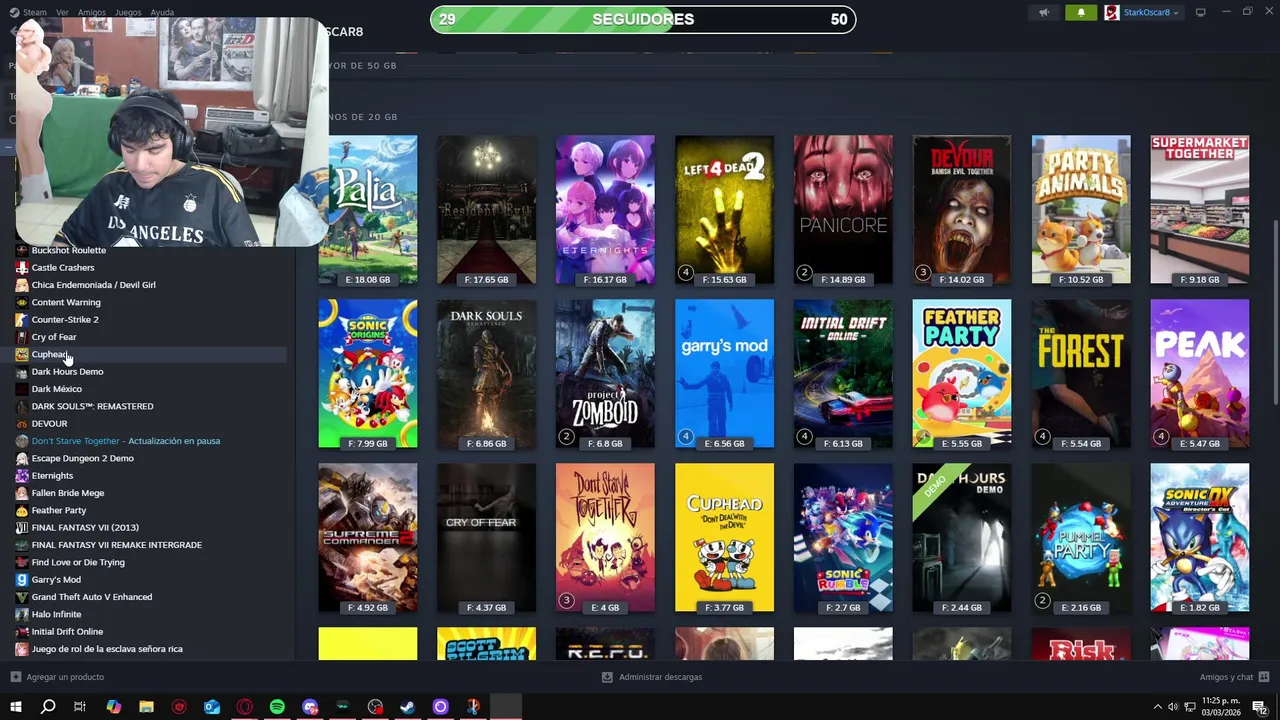Click the Buckshot Roulette game icon in sidebar

22,250
